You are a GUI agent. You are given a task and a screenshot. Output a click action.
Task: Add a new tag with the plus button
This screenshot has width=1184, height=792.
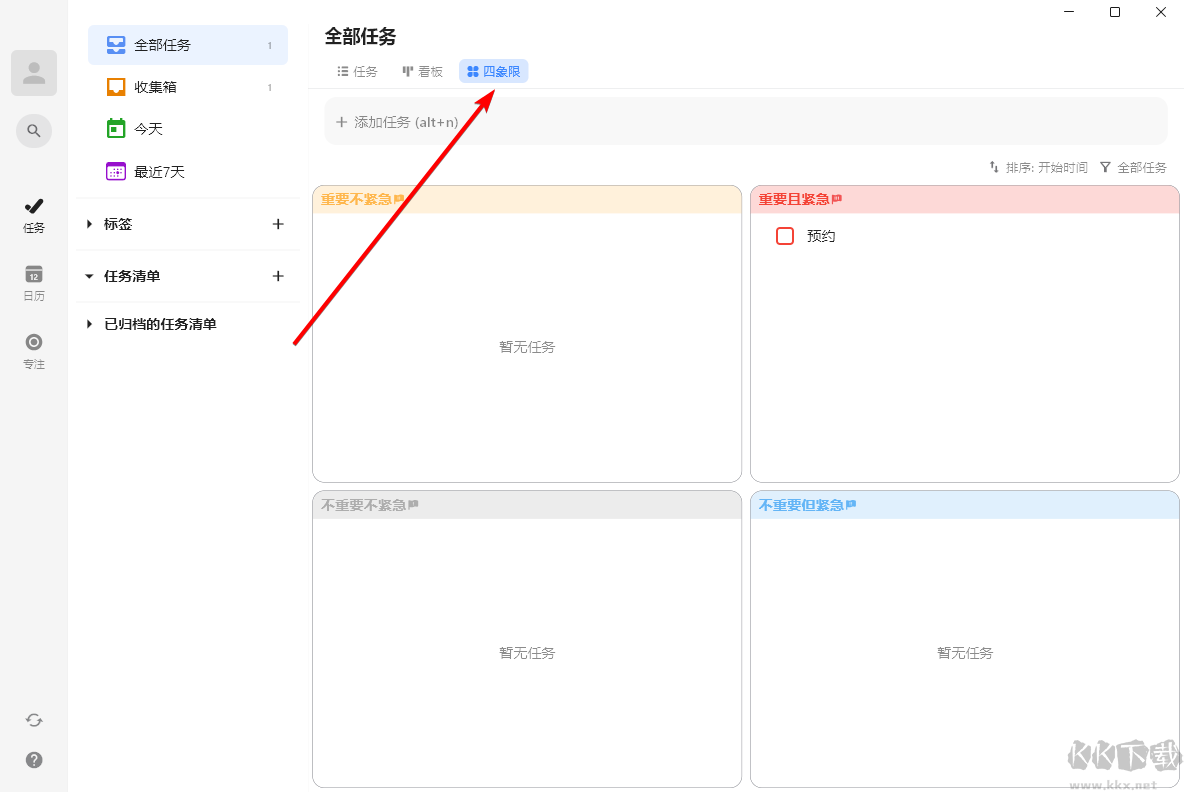[x=278, y=224]
